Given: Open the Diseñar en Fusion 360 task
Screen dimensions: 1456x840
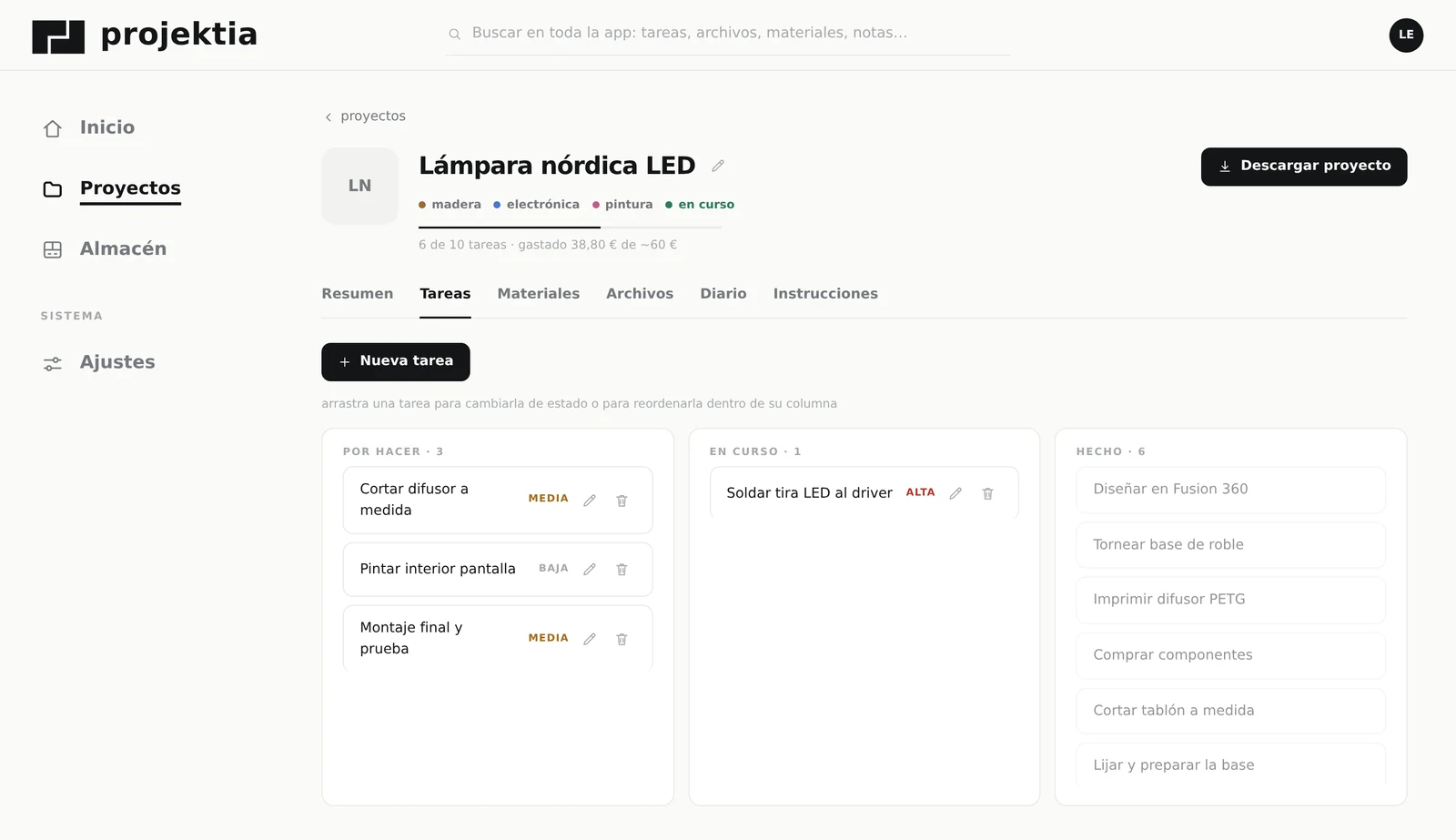Looking at the screenshot, I should (1230, 490).
